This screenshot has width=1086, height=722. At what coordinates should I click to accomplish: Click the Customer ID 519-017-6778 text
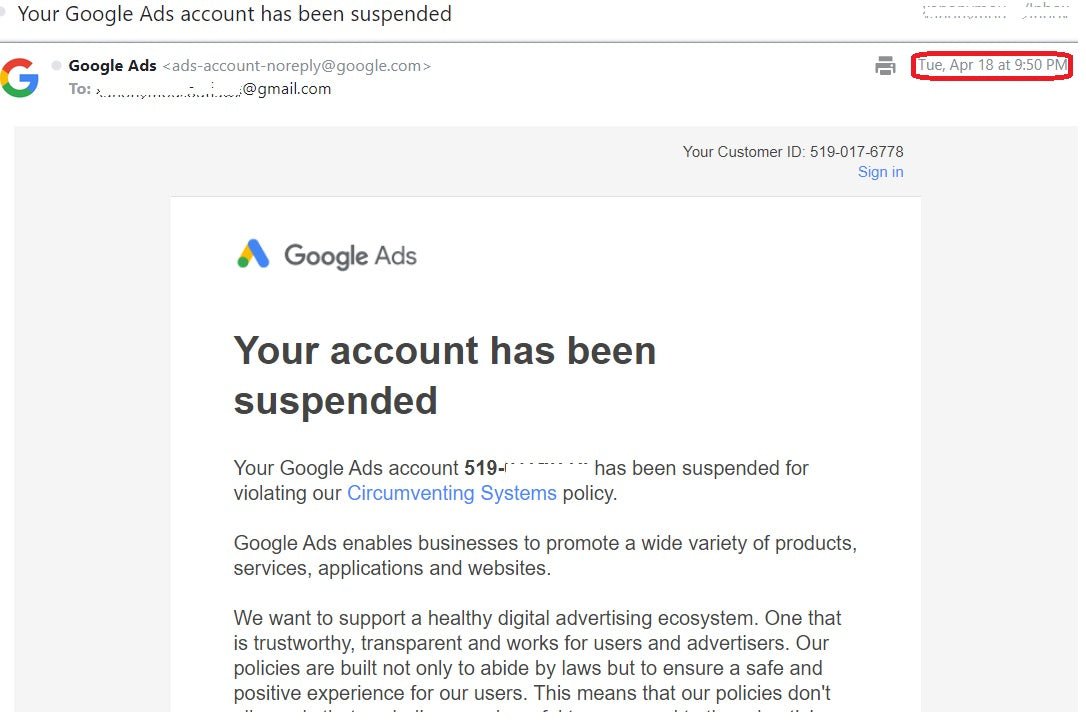[x=856, y=152]
